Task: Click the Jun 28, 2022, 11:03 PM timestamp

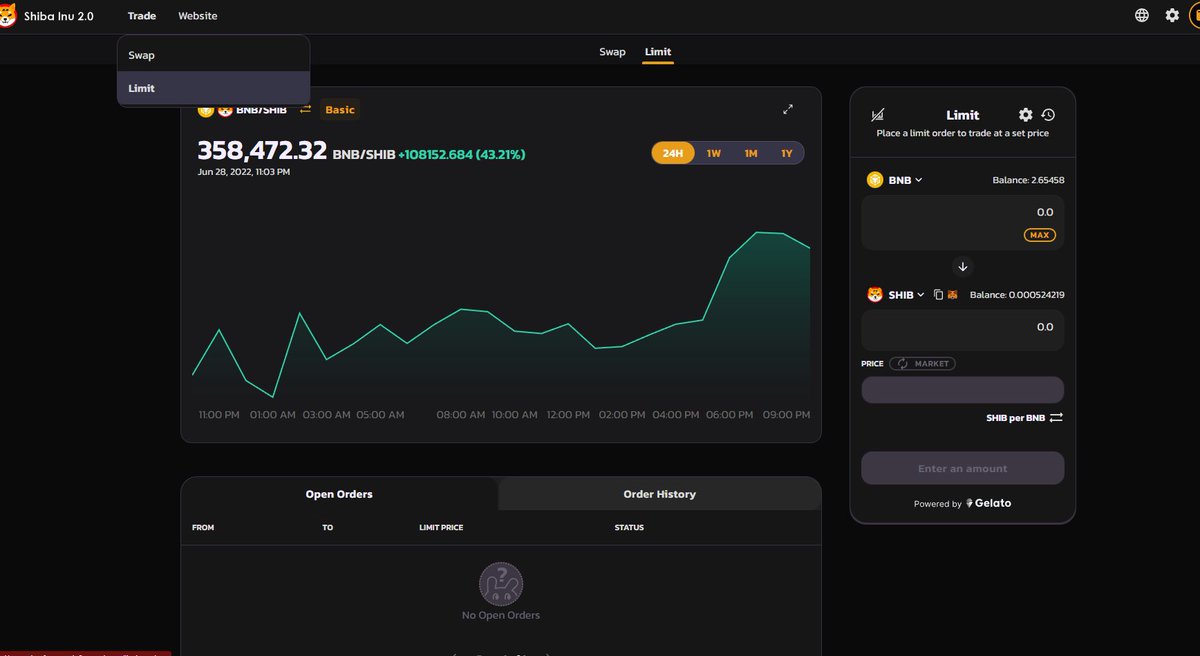Action: click(x=244, y=172)
